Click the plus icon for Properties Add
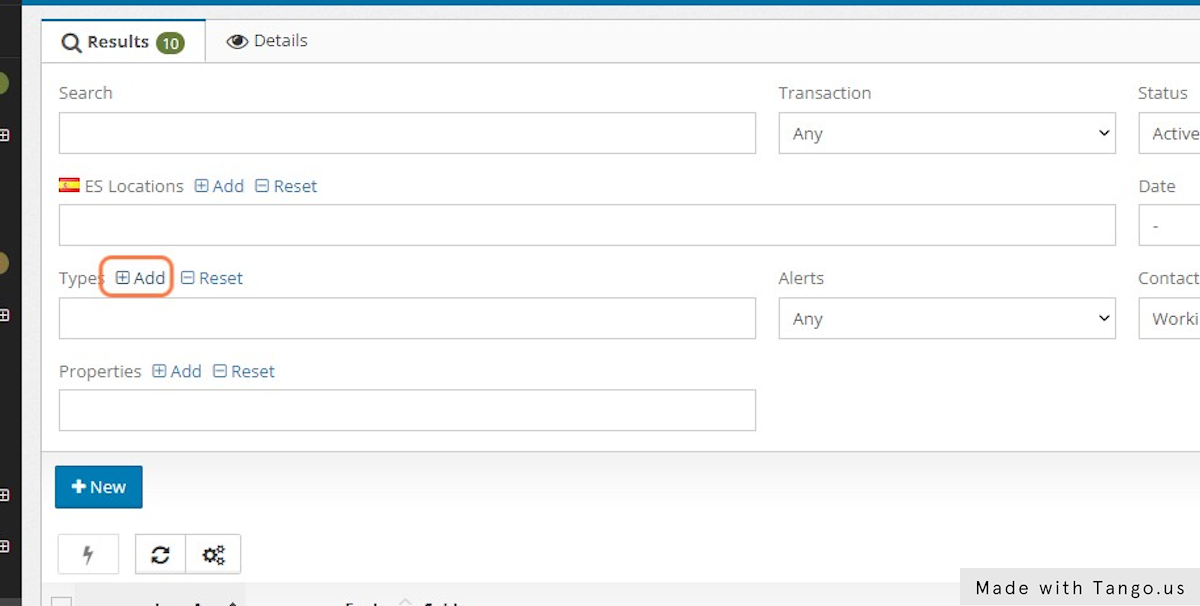1200x606 pixels. point(159,371)
